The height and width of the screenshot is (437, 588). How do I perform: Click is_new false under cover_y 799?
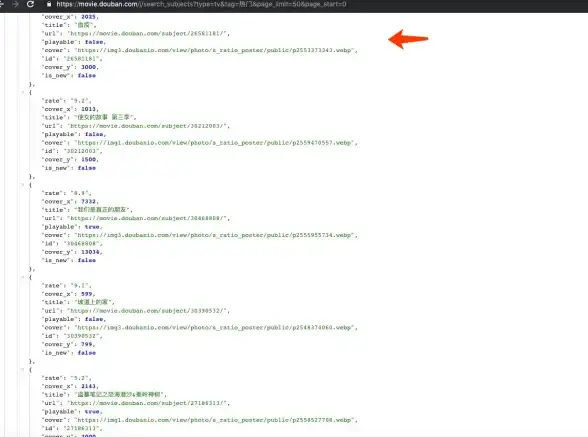click(69, 353)
